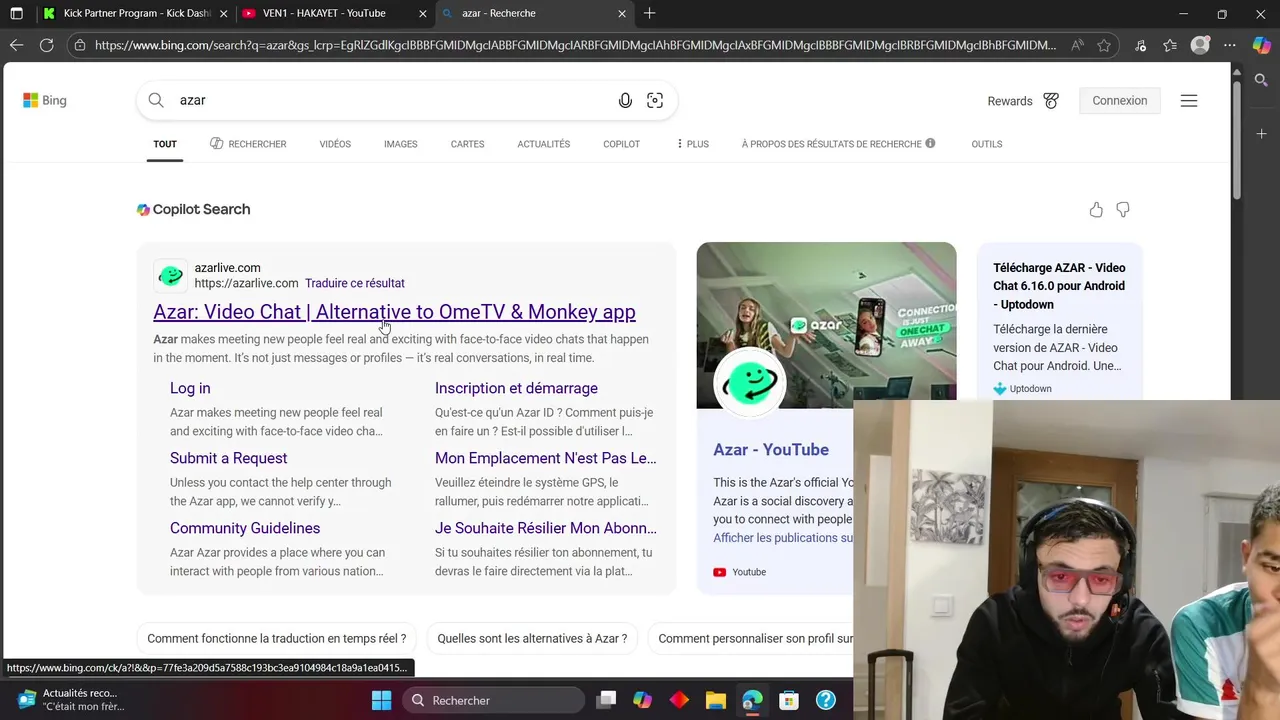This screenshot has height=720, width=1280.
Task: Close the azar - Recherche tab
Action: click(622, 13)
